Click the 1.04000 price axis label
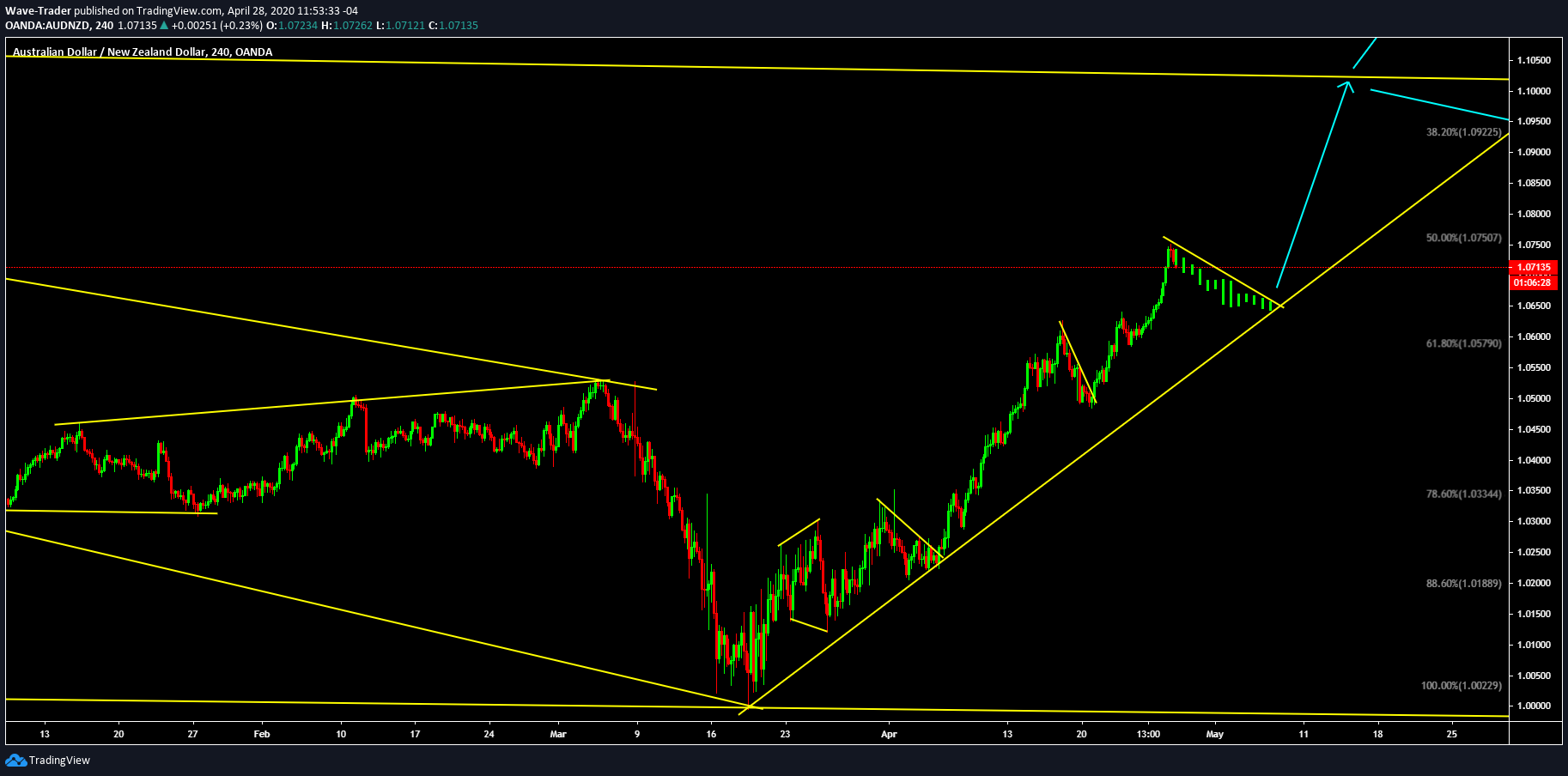Image resolution: width=1568 pixels, height=776 pixels. (1534, 461)
